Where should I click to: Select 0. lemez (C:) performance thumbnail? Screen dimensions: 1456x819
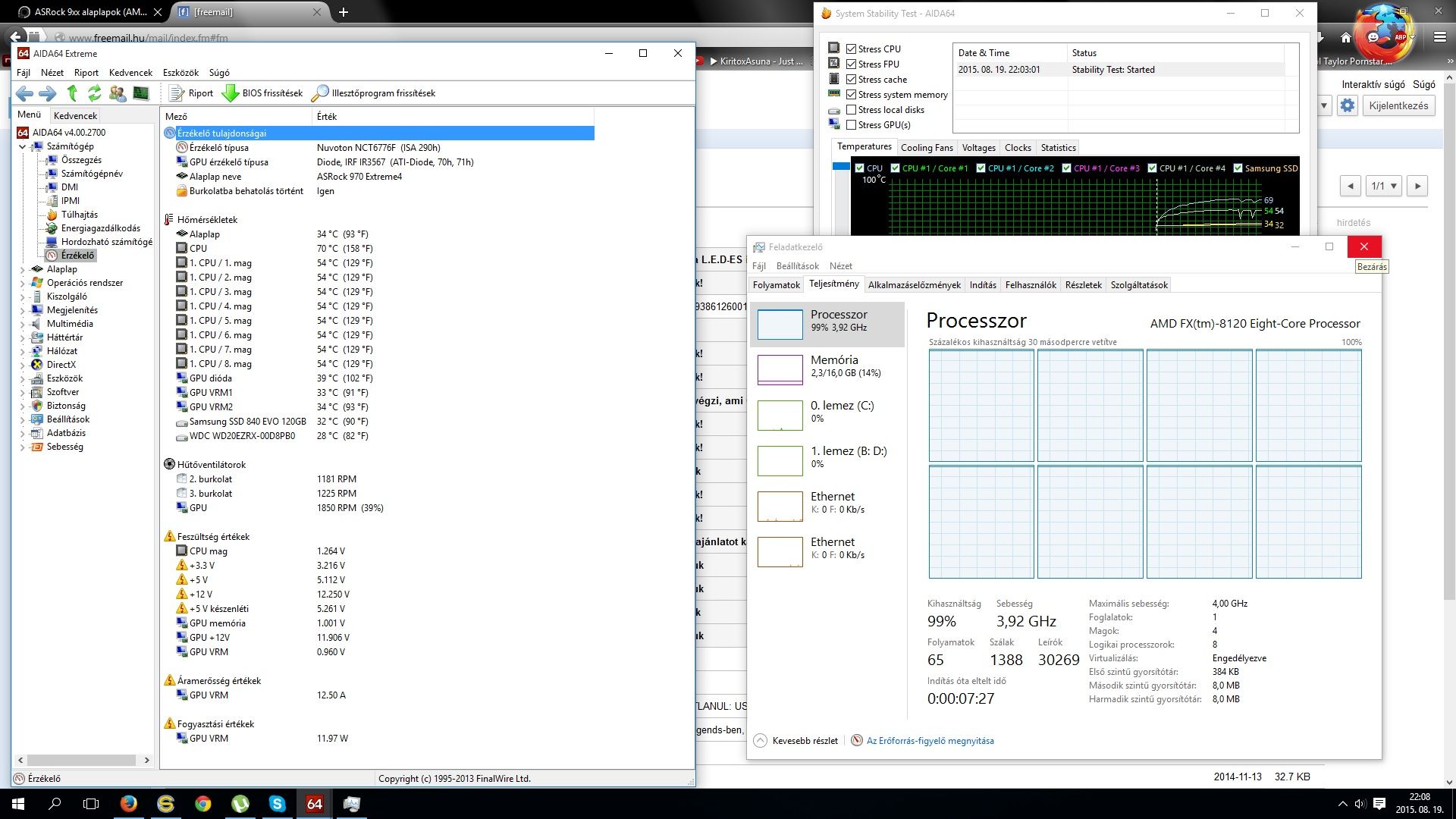click(827, 416)
